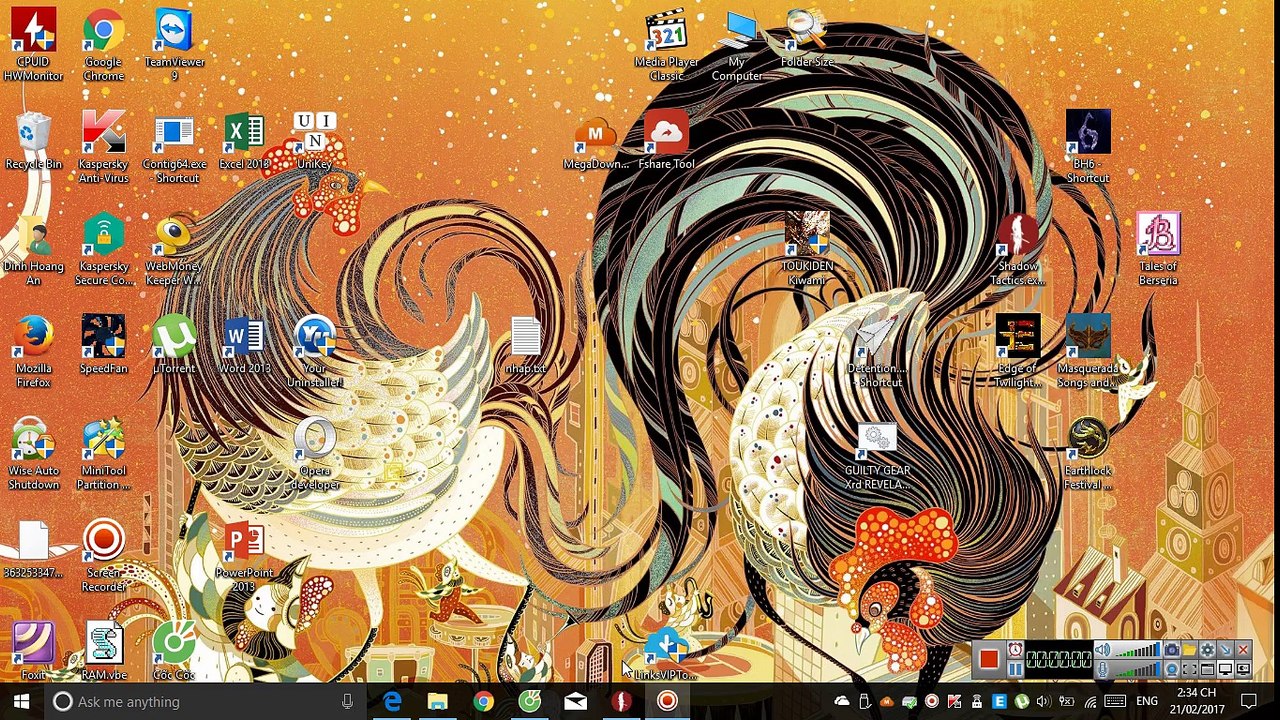Viewport: 1280px width, 720px height.
Task: Select the Edge of Twilight icon
Action: pyautogui.click(x=1018, y=352)
